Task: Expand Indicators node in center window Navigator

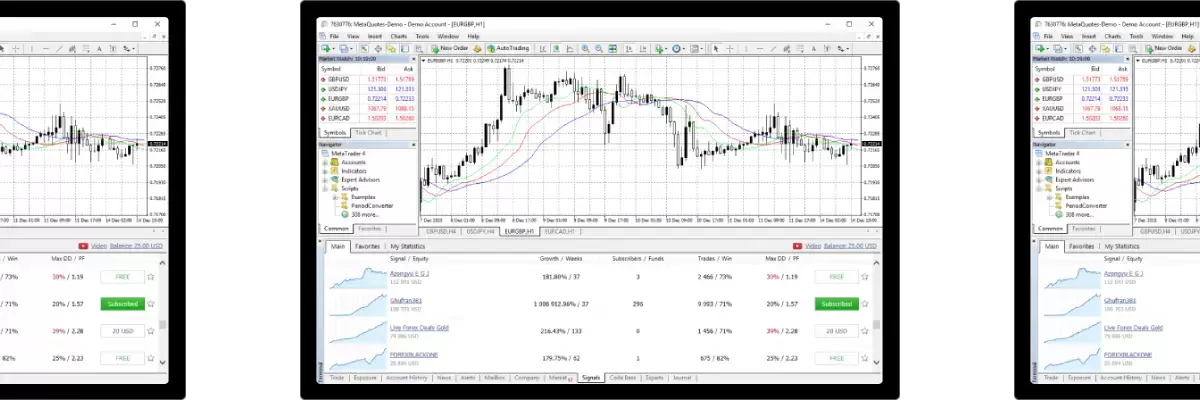Action: [x=325, y=170]
